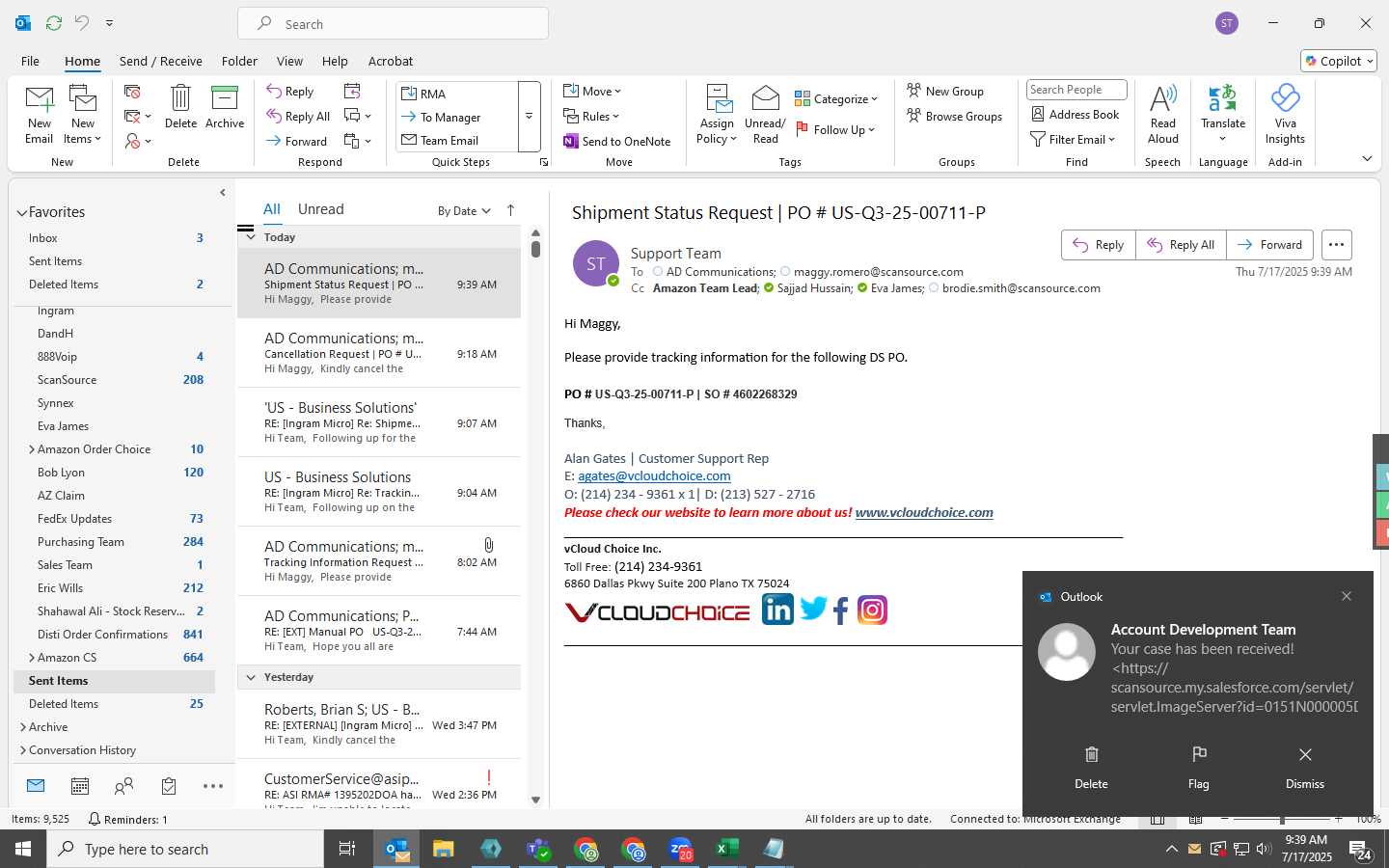Click Reply button in reading pane
The width and height of the screenshot is (1389, 868).
(x=1099, y=245)
